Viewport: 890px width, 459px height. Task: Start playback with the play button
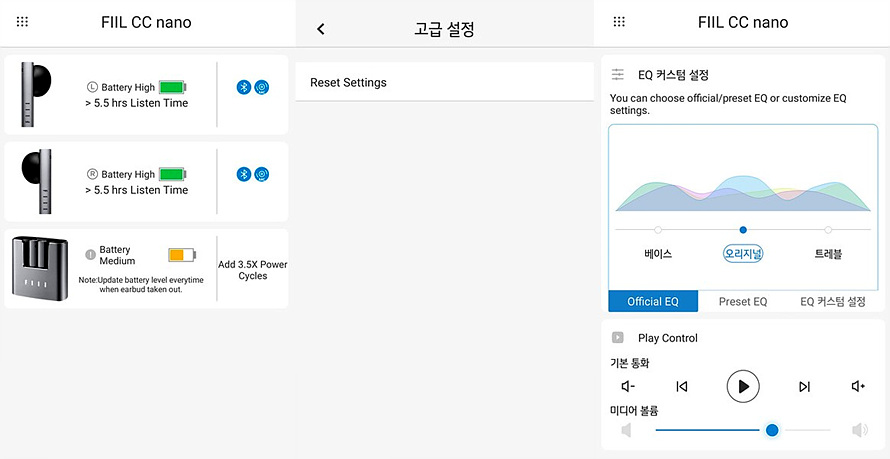743,386
